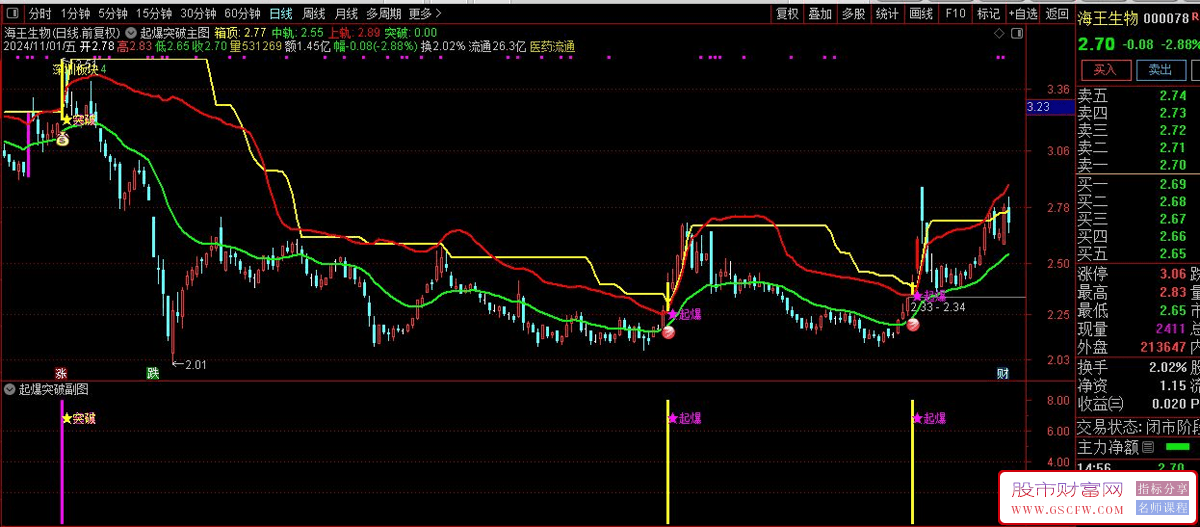Toggle right panel layout icon
1200x527 pixels.
(x=1018, y=34)
